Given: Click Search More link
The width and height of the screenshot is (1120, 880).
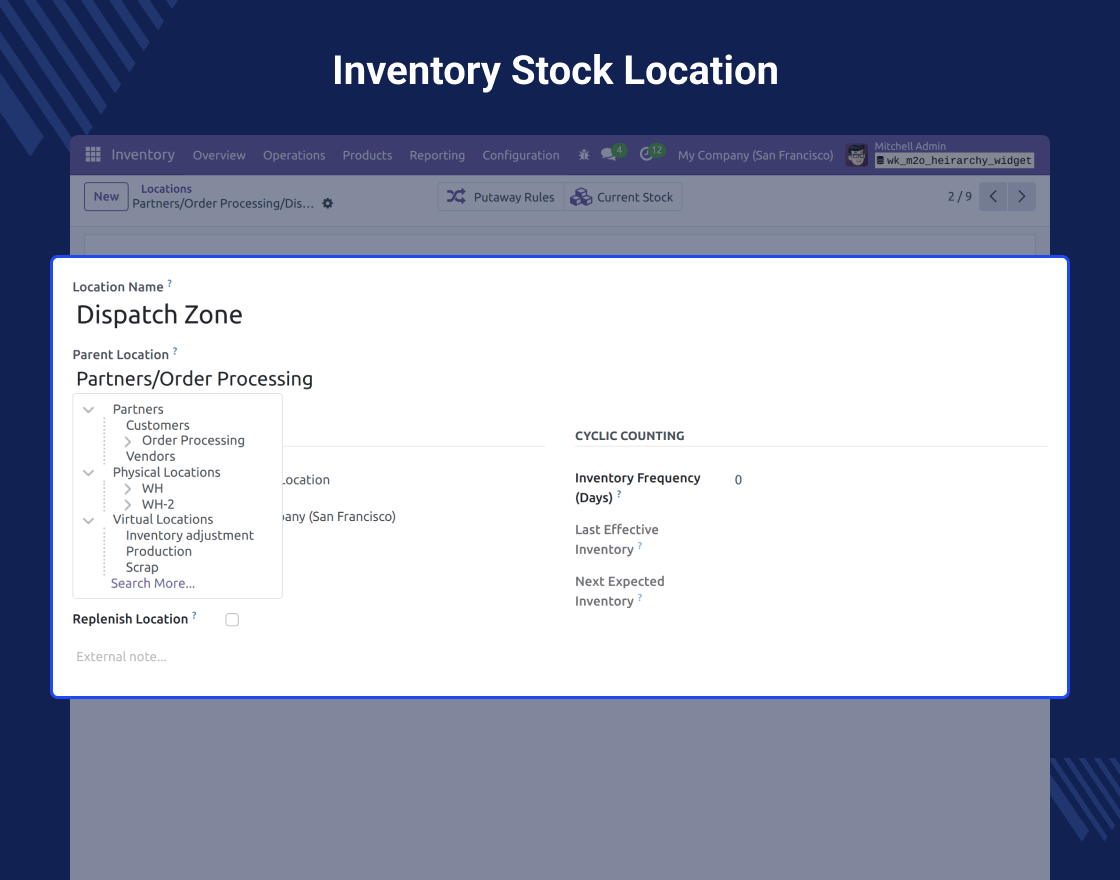Looking at the screenshot, I should (153, 583).
